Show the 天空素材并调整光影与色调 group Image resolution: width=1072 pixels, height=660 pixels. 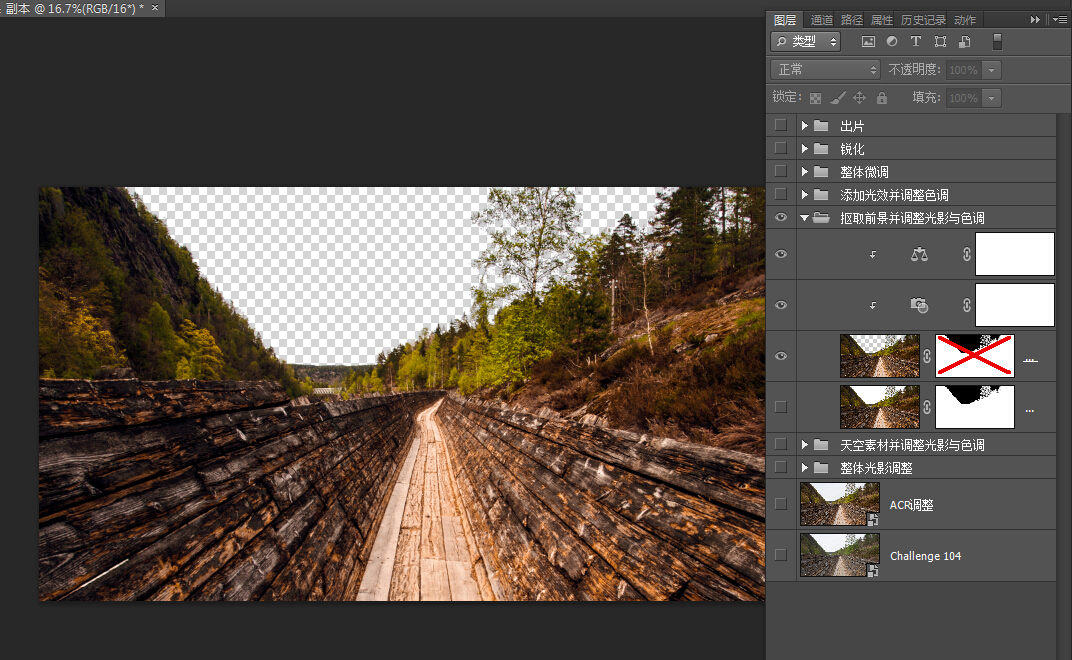(781, 444)
